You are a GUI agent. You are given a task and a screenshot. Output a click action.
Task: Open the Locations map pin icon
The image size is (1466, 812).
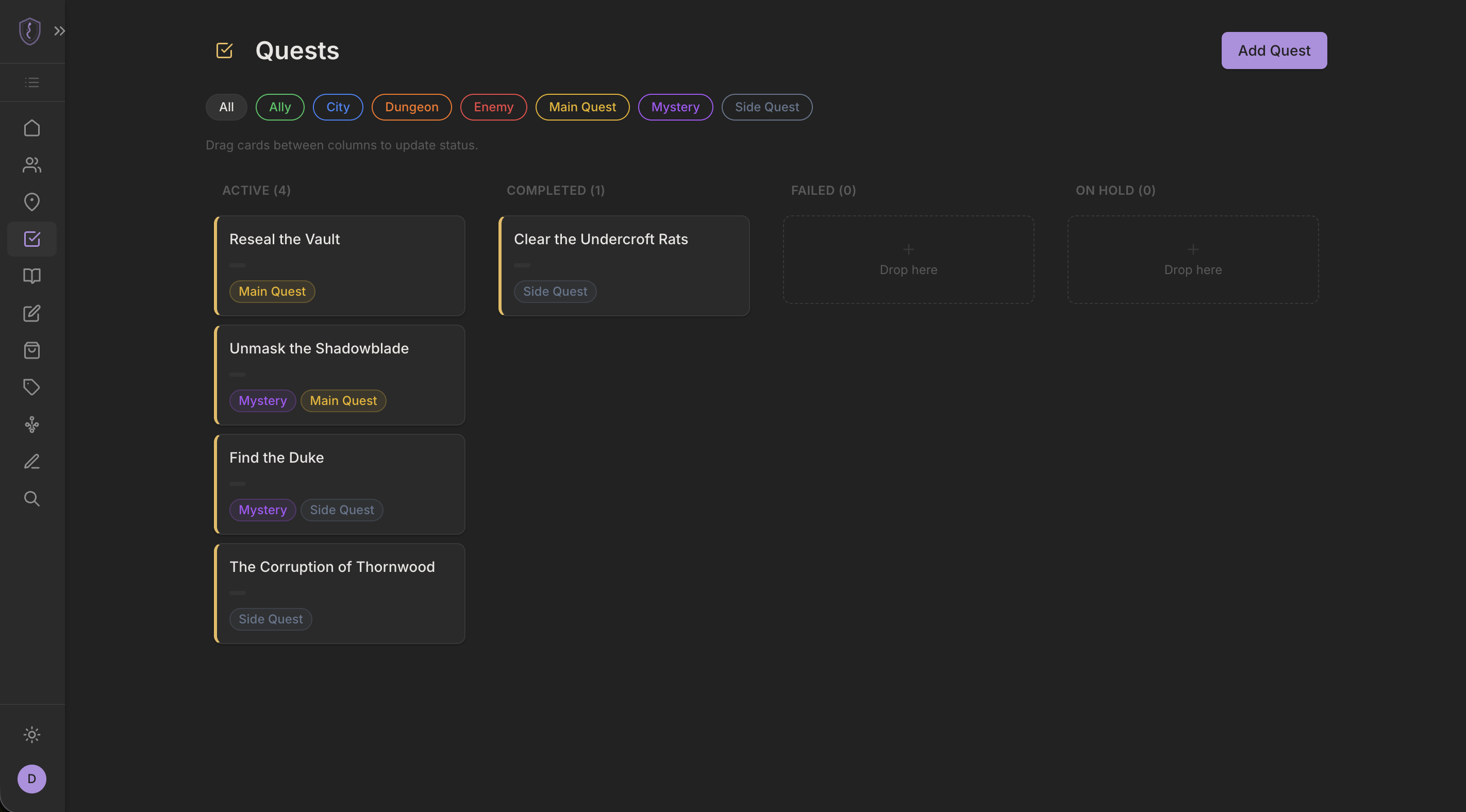32,202
